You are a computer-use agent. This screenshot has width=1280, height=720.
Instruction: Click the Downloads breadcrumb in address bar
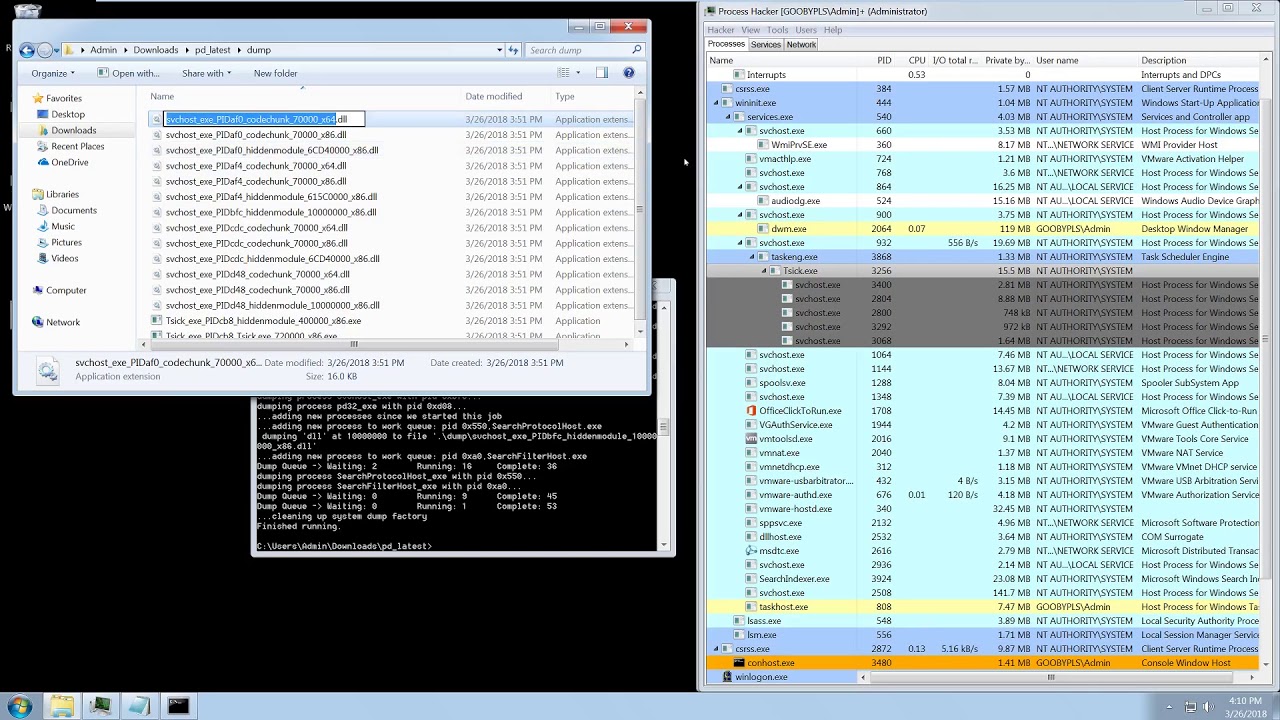tap(155, 50)
